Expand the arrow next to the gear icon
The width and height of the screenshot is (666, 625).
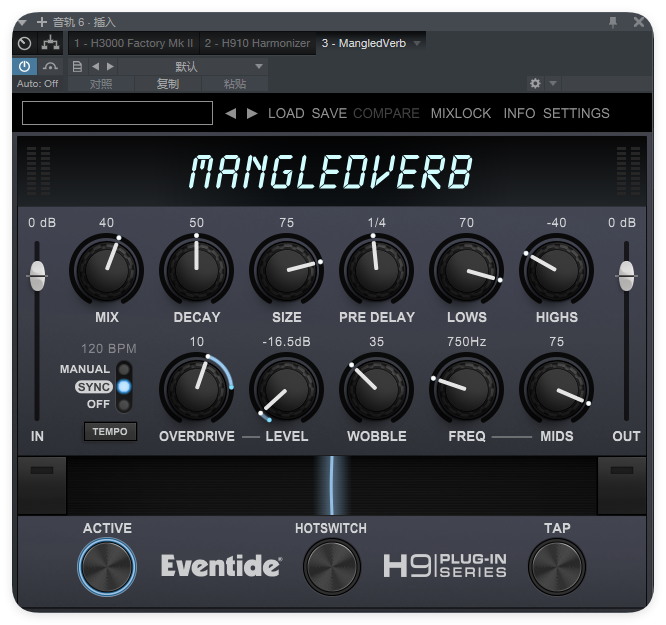553,83
